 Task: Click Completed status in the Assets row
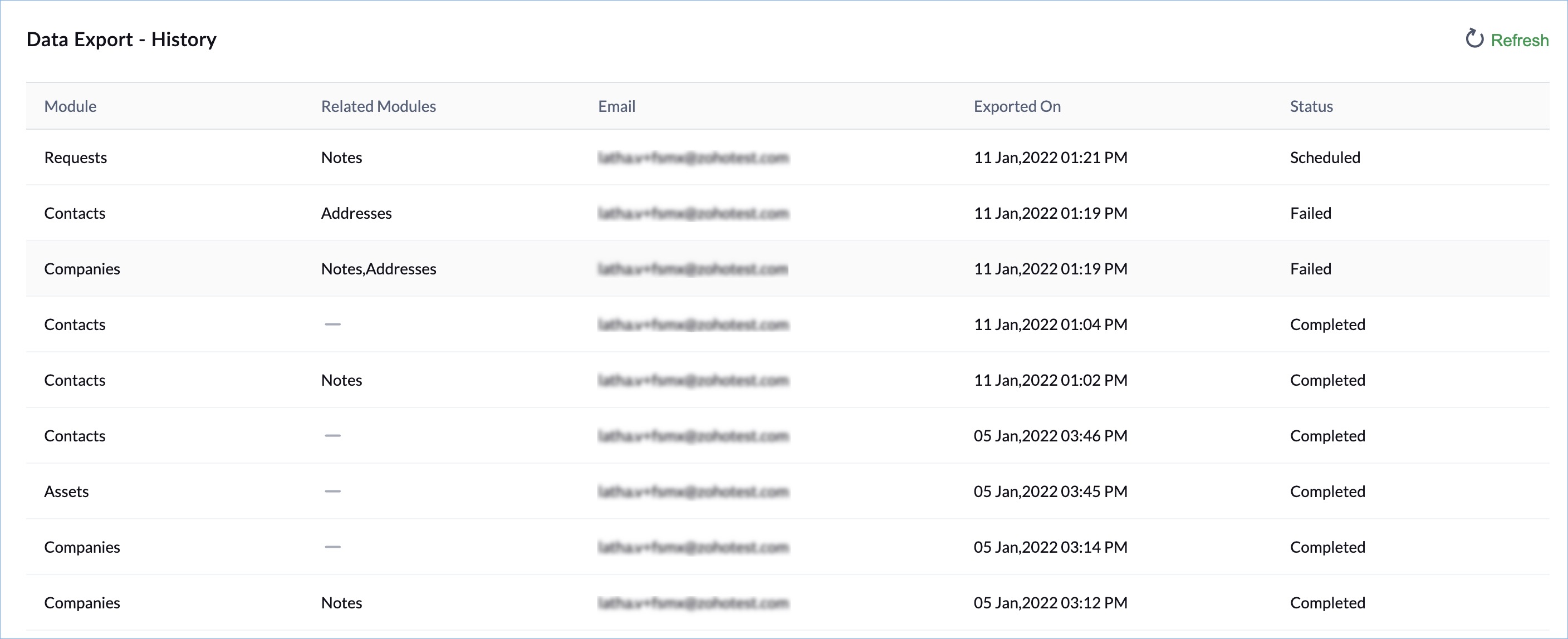click(1327, 491)
